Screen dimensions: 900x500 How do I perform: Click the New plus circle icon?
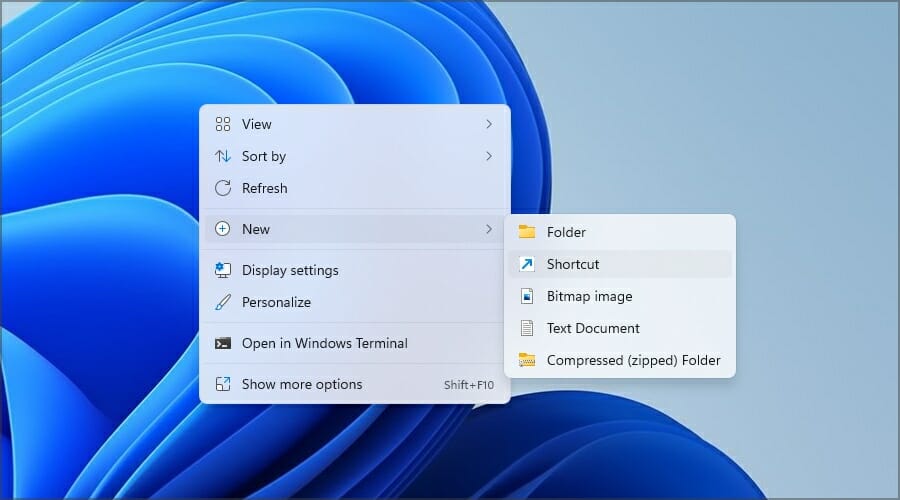tap(223, 228)
